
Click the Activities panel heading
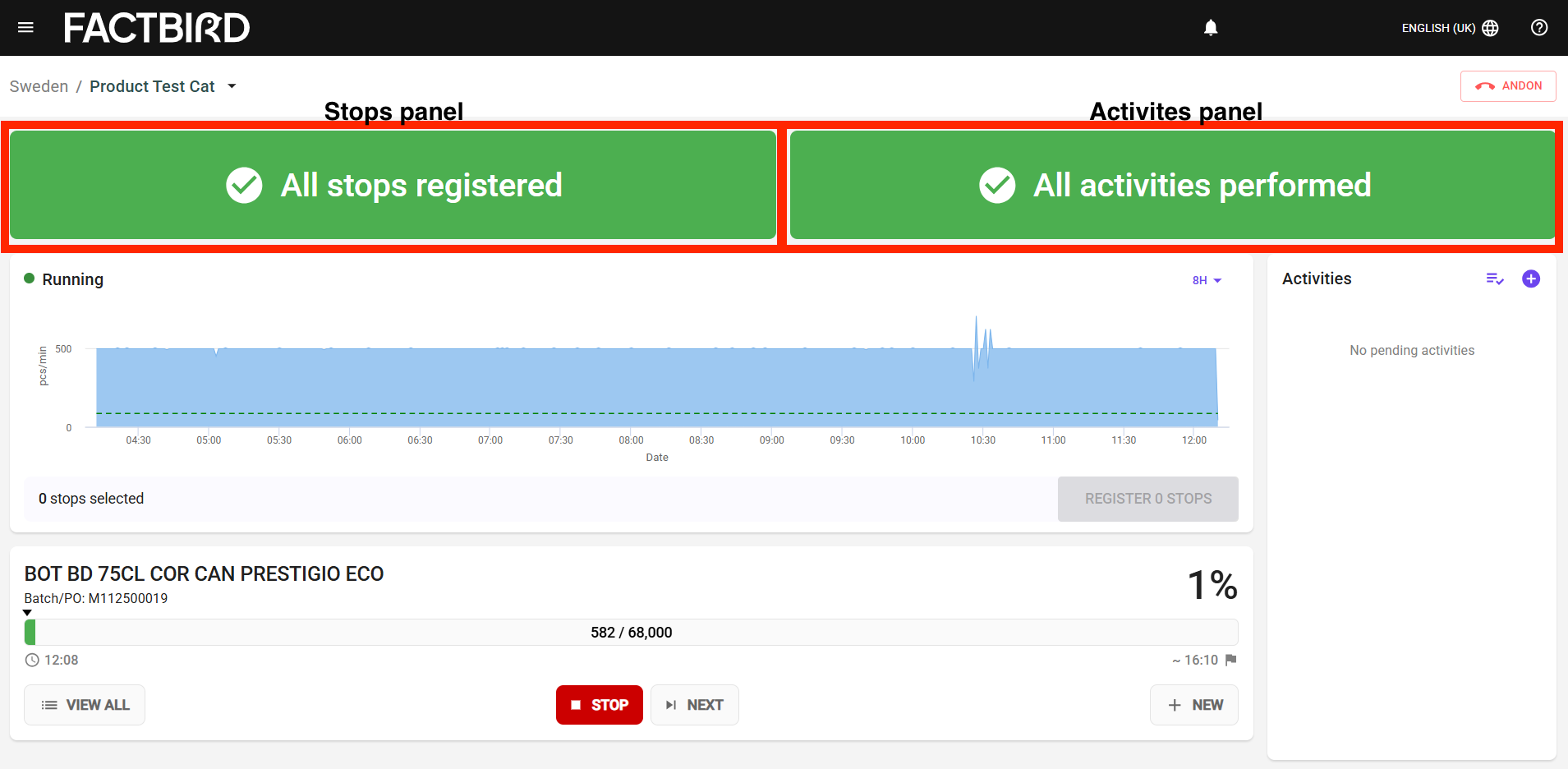(x=1317, y=279)
